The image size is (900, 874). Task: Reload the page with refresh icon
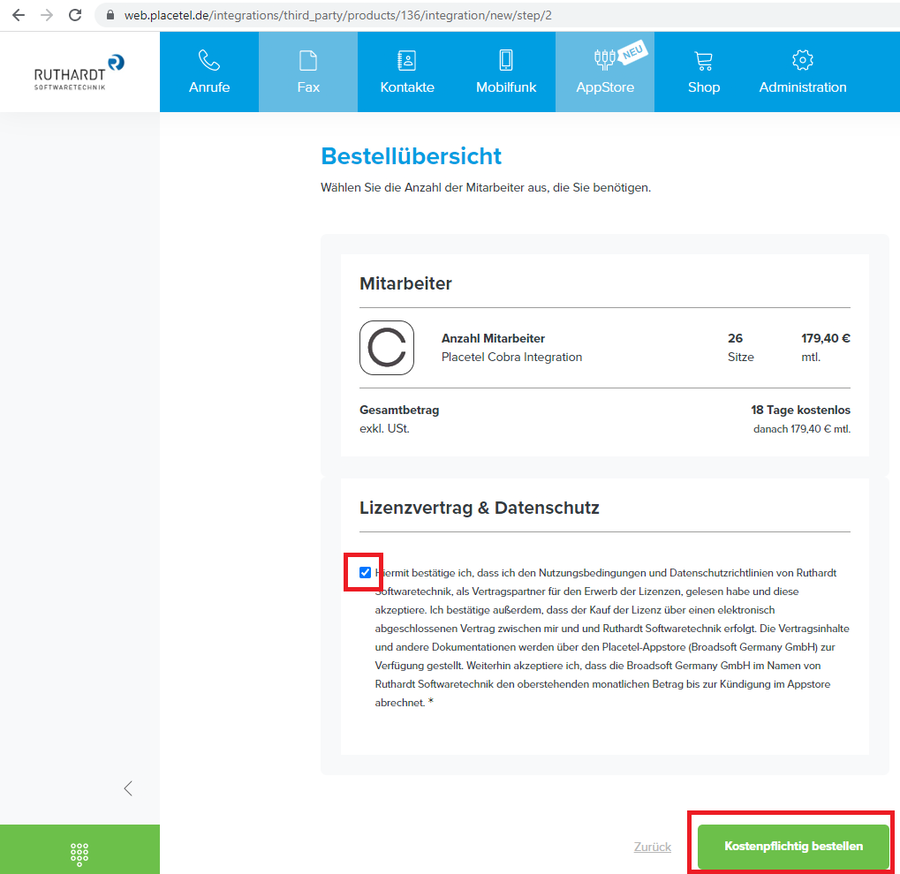[75, 15]
